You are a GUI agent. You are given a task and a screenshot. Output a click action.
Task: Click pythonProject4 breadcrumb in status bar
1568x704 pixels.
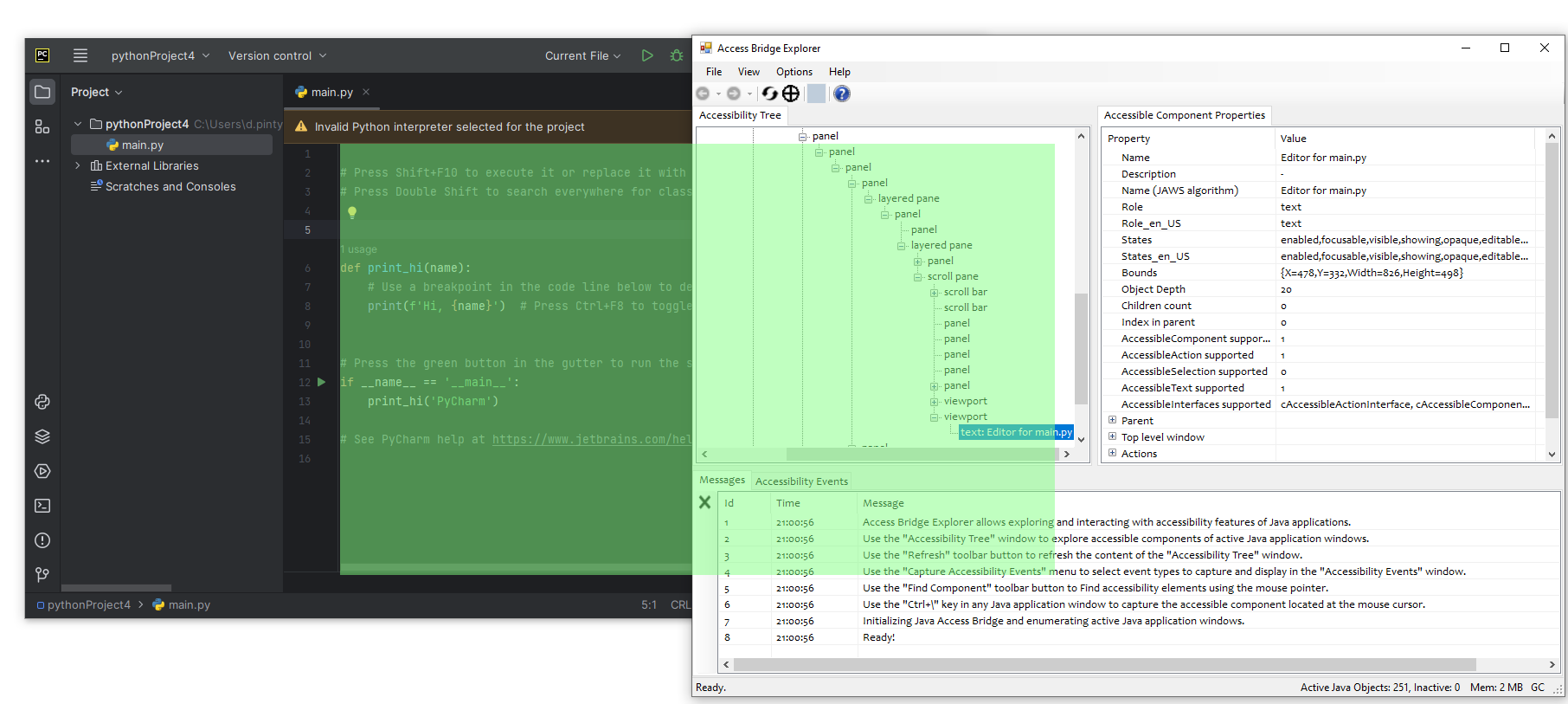pos(84,604)
